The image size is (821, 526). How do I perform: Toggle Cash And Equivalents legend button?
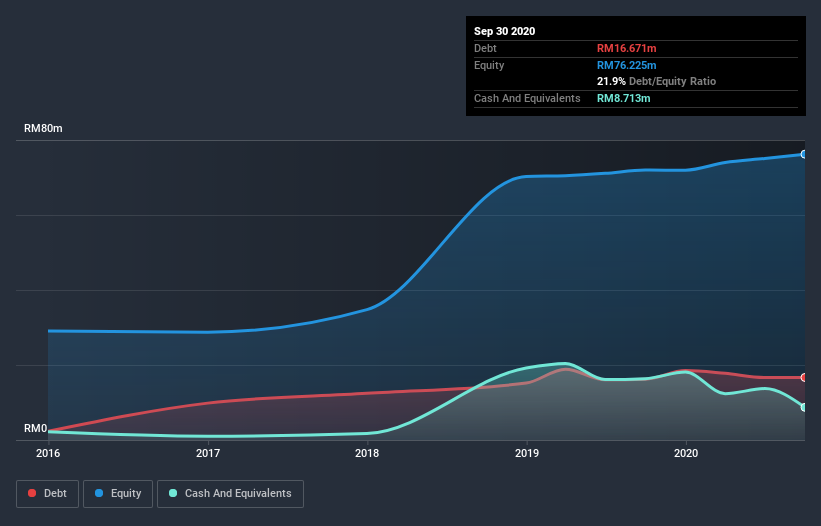(230, 494)
